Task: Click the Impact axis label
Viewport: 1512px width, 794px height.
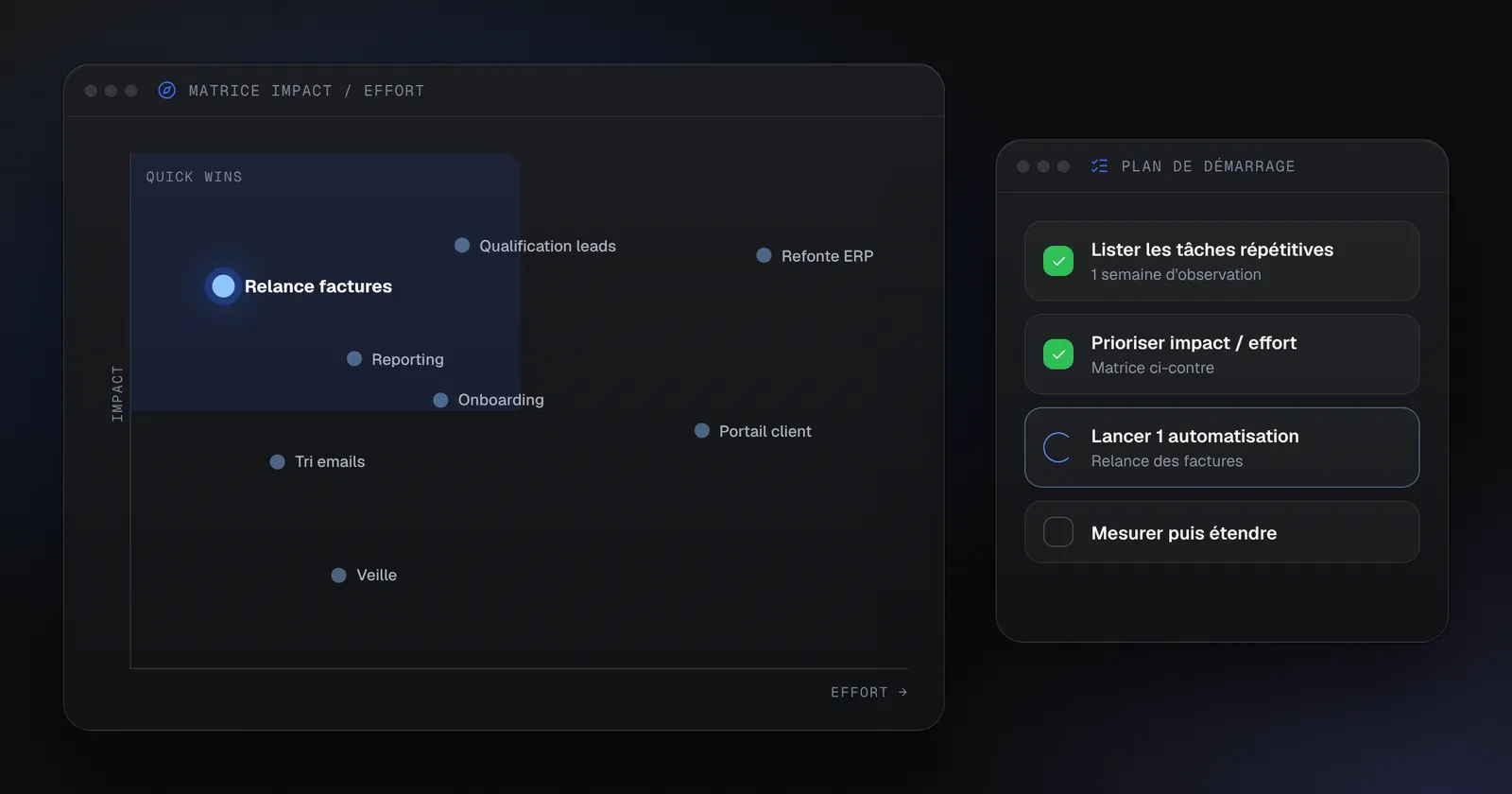Action: tap(117, 393)
